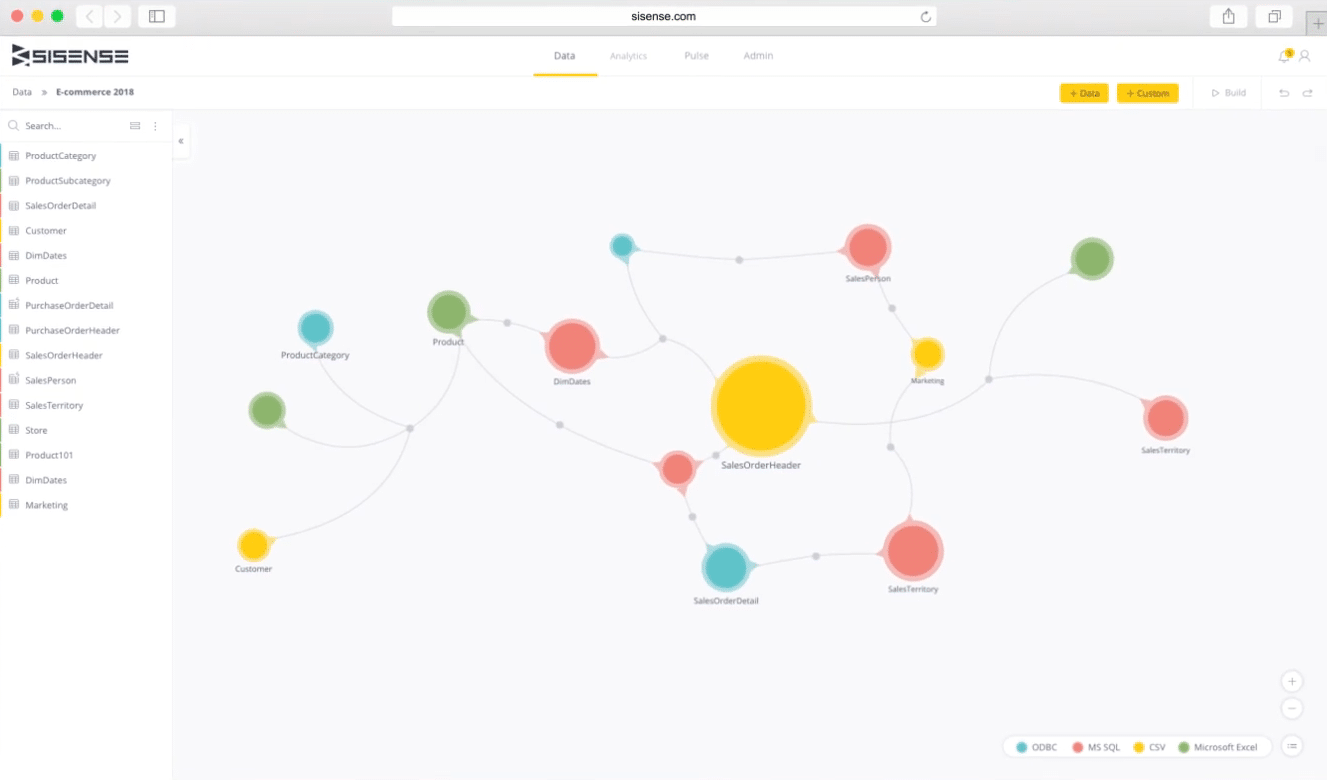Screen dimensions: 1327x780
Task: Click the + Custom button
Action: click(1147, 93)
